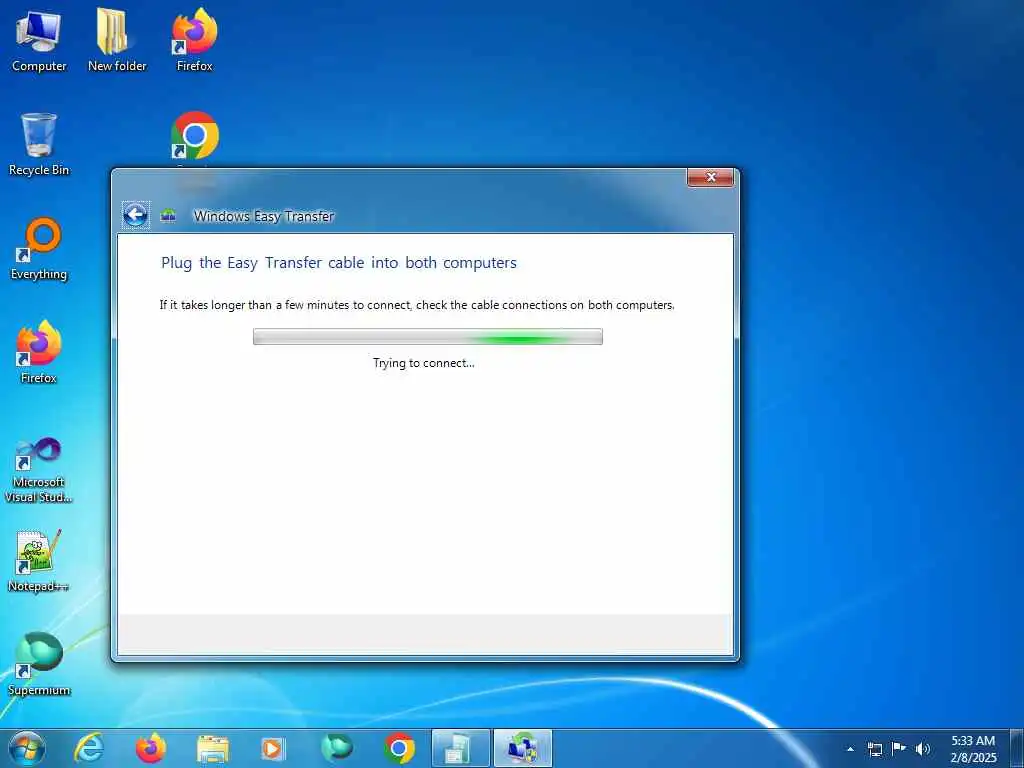
Task: Click the 'If it takes longer' instruction text
Action: pos(417,305)
